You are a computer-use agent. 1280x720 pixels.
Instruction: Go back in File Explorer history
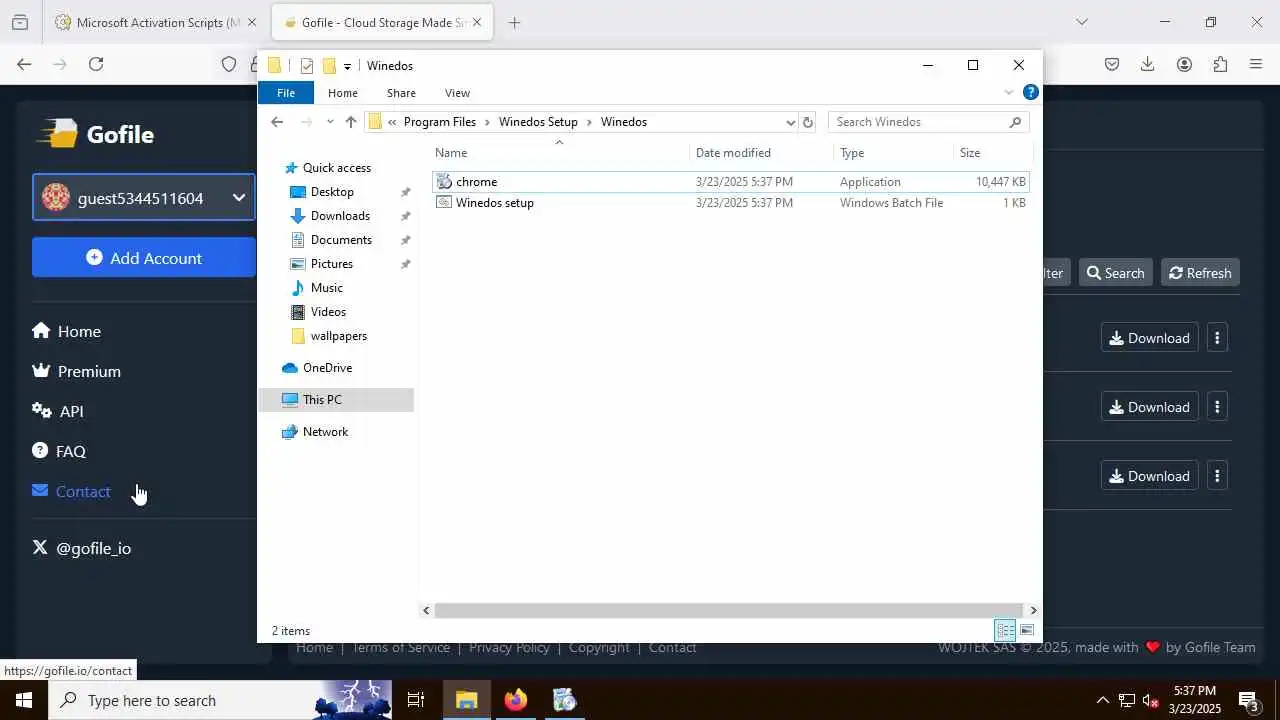click(277, 122)
